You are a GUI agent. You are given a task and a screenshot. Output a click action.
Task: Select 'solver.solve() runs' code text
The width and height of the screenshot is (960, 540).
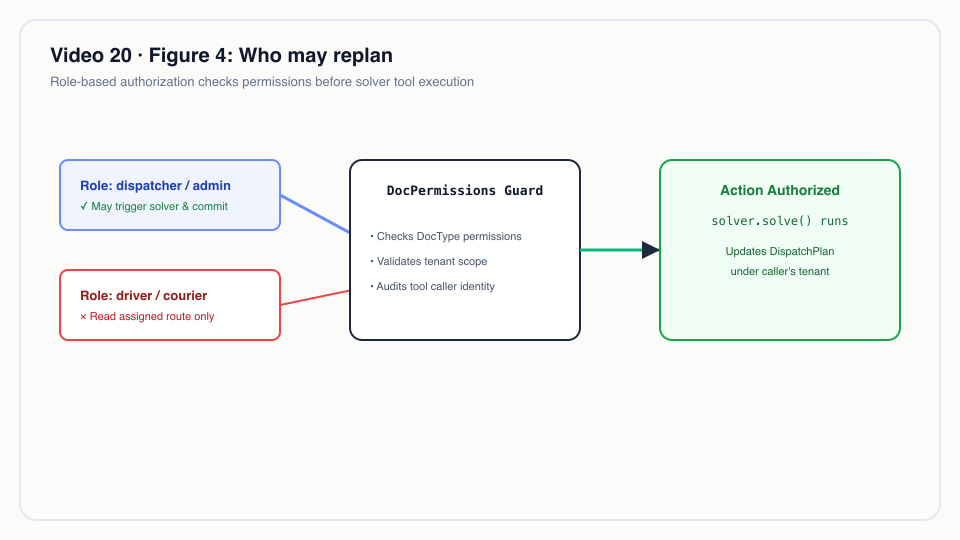tap(780, 221)
